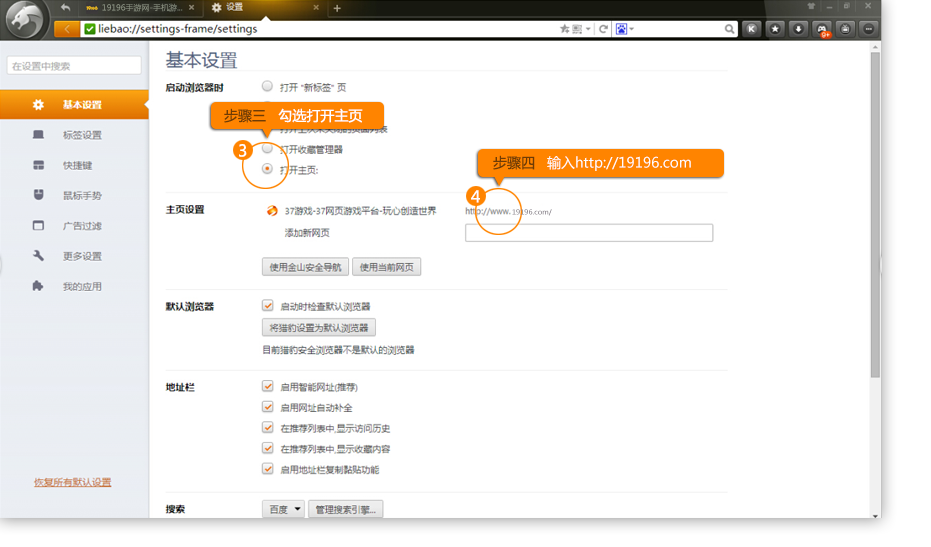
Task: Click the reload icon in address bar
Action: click(603, 29)
